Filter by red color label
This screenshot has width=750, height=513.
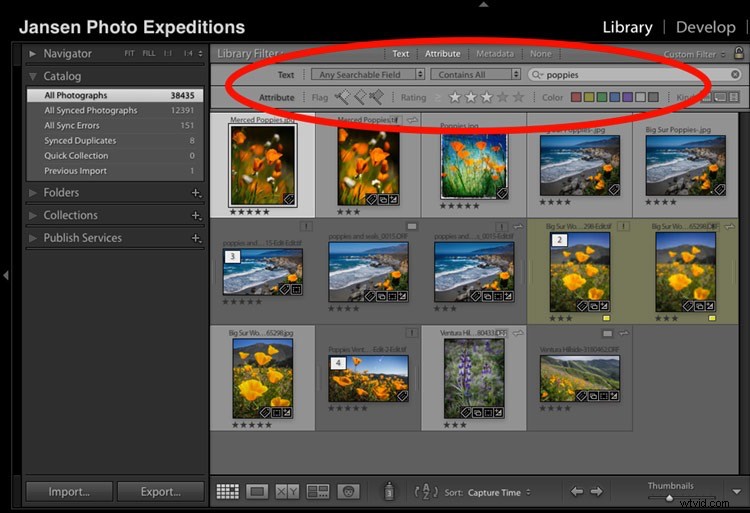[x=576, y=98]
